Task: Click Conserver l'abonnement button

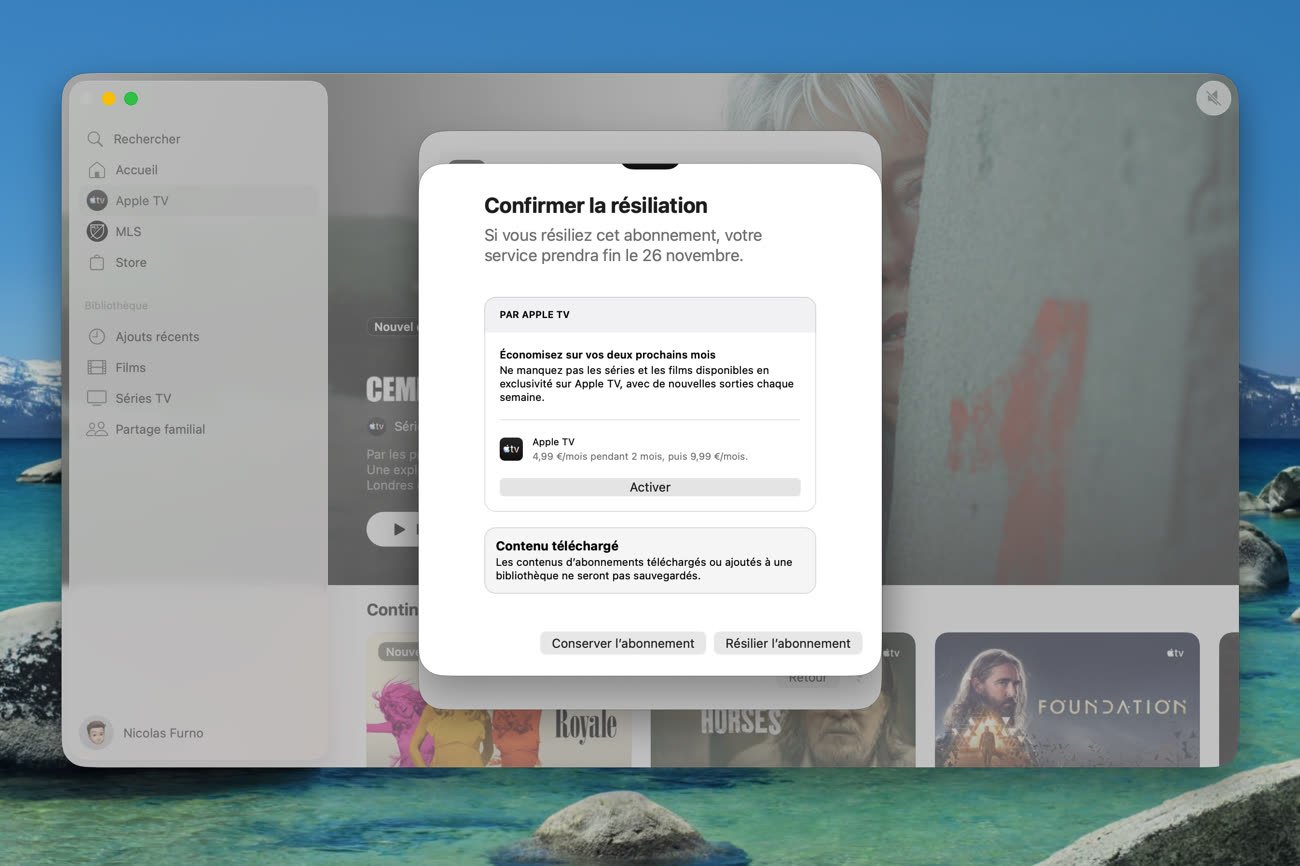Action: coord(622,643)
